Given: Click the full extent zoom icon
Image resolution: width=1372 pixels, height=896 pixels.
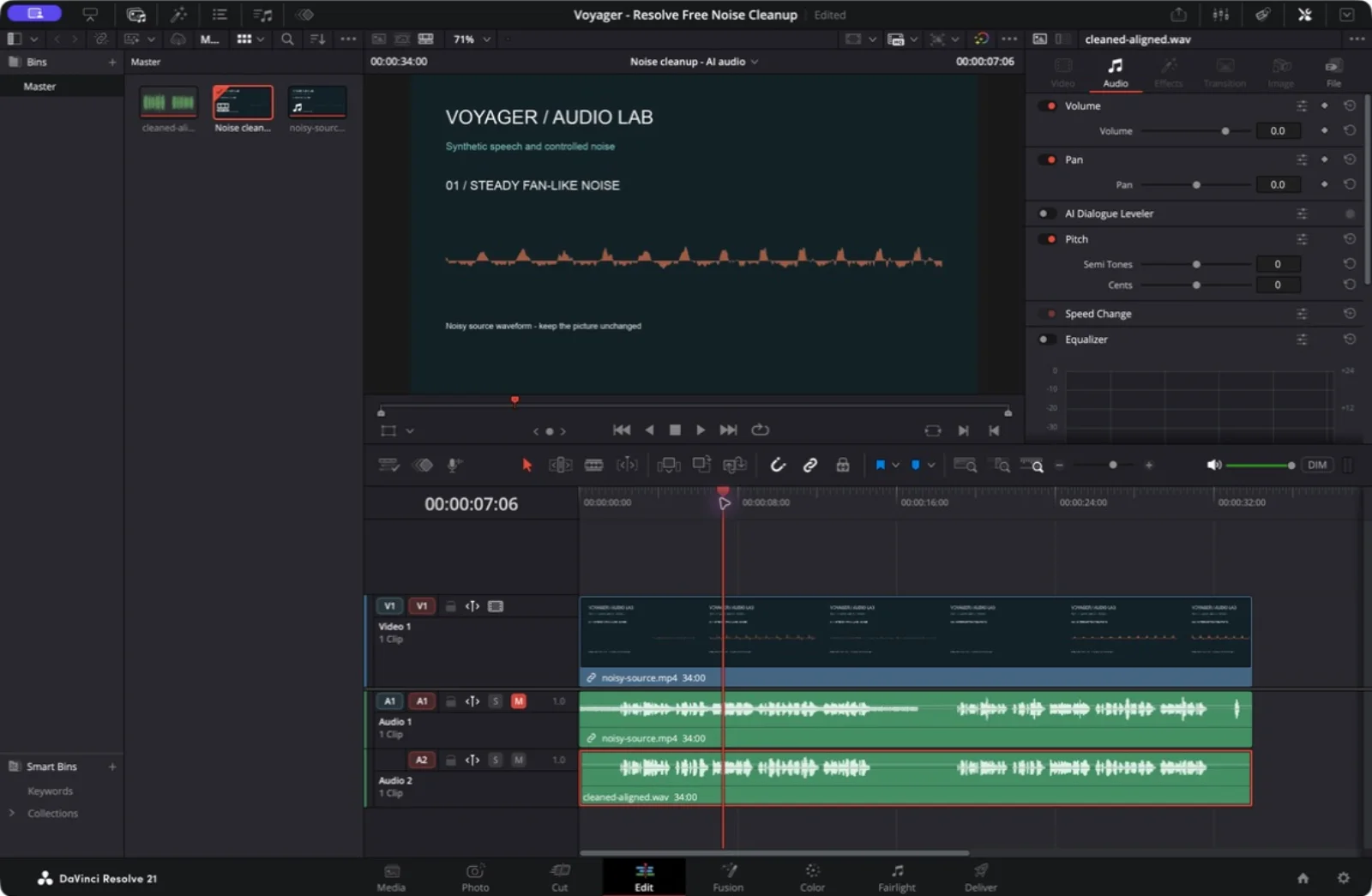Looking at the screenshot, I should (965, 465).
